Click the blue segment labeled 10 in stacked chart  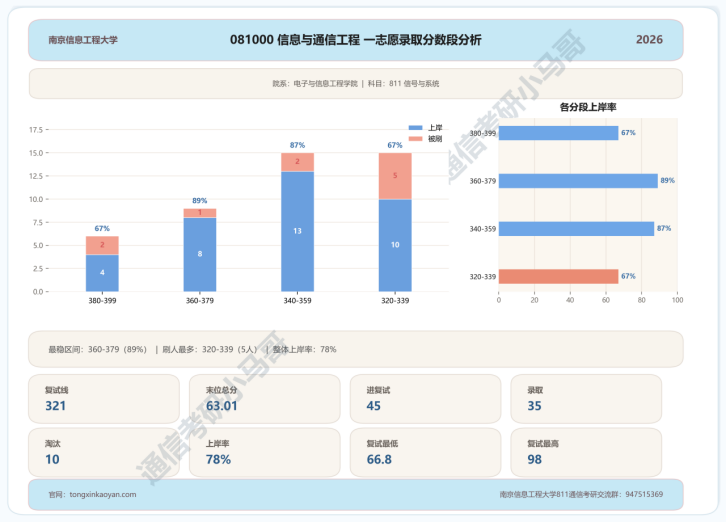point(395,245)
